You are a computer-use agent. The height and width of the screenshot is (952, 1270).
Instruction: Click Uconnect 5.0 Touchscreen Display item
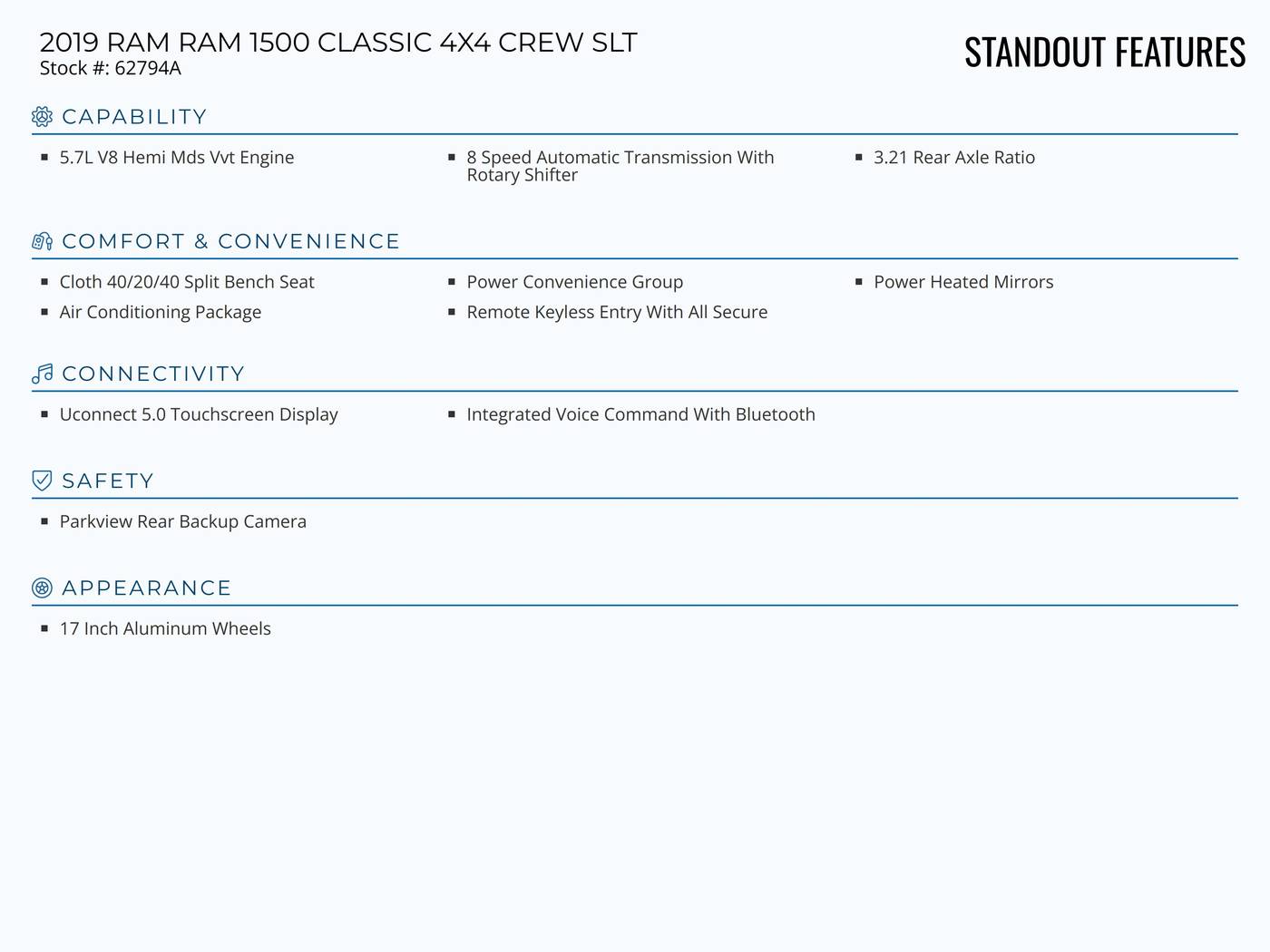point(199,414)
